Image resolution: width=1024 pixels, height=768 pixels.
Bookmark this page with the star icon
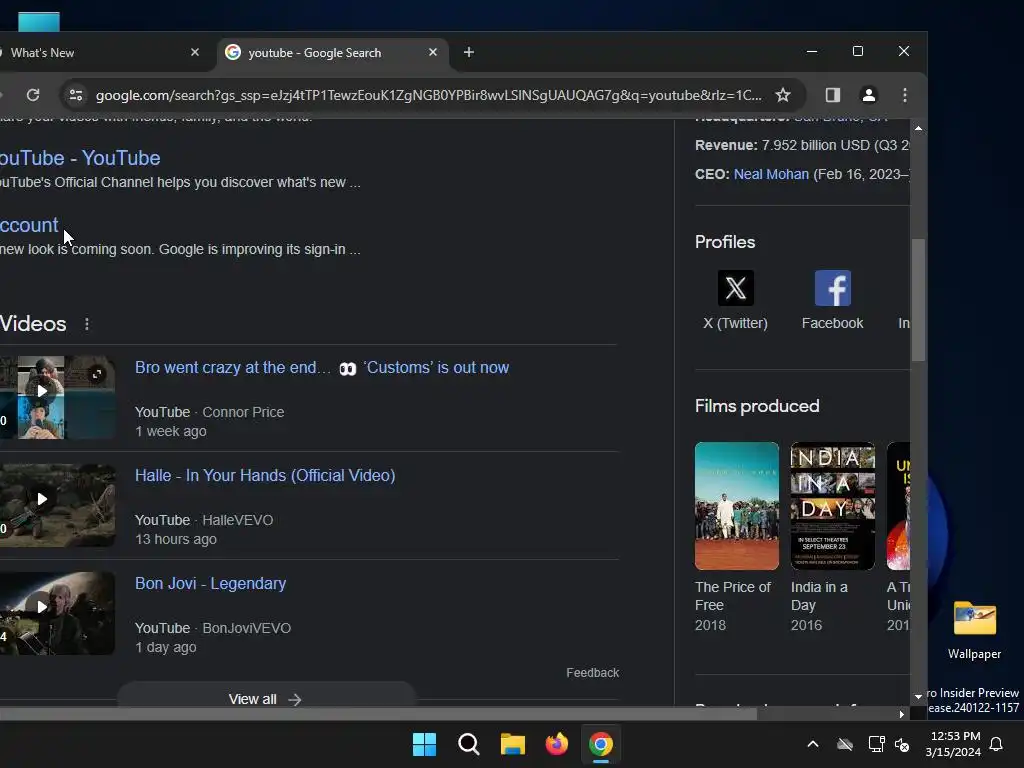[x=782, y=95]
